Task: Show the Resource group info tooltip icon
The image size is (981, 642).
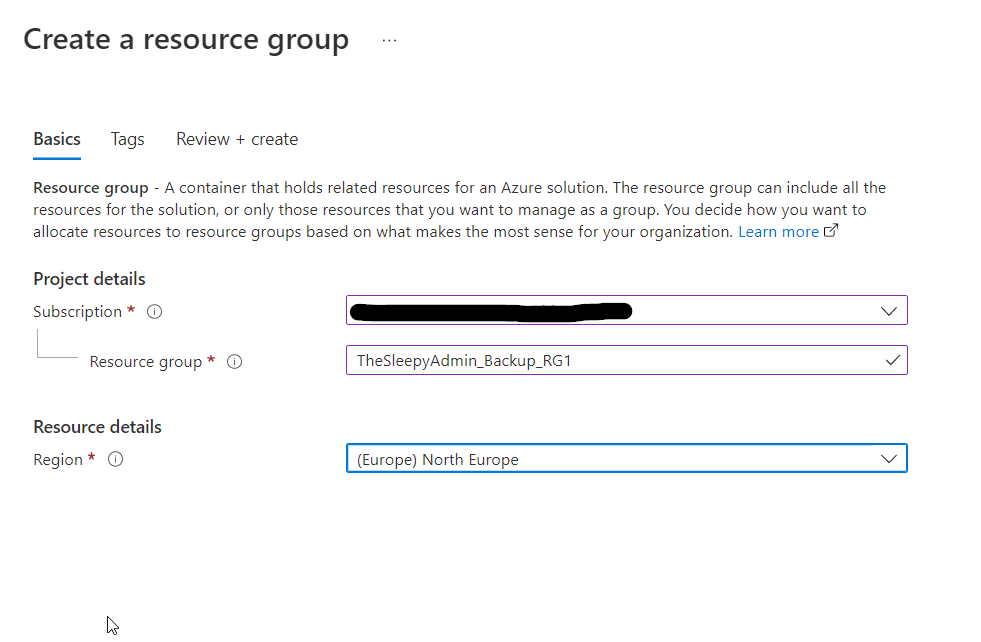Action: pos(235,362)
